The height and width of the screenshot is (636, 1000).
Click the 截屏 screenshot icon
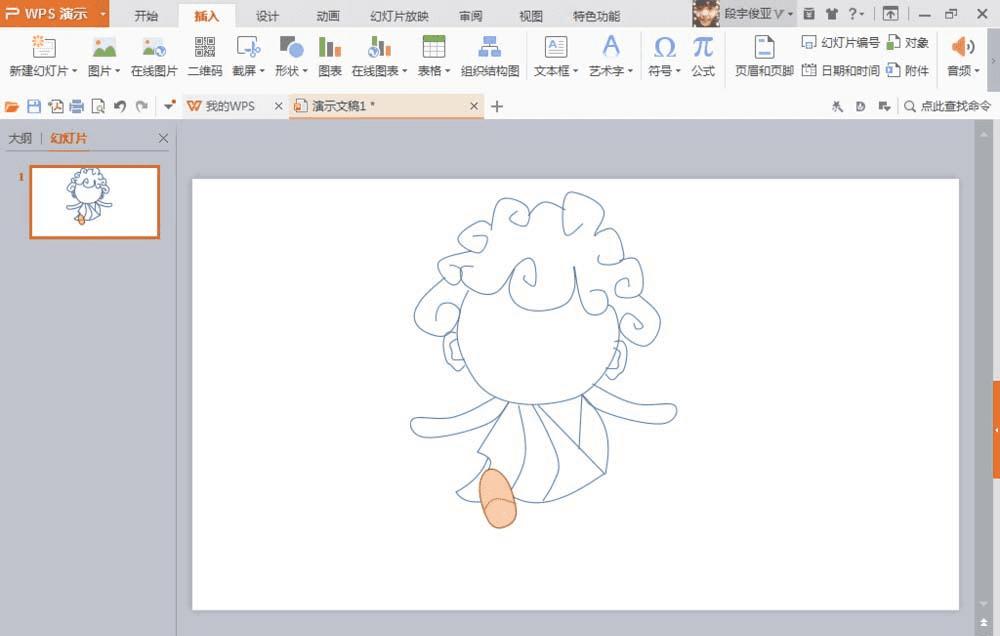point(248,47)
